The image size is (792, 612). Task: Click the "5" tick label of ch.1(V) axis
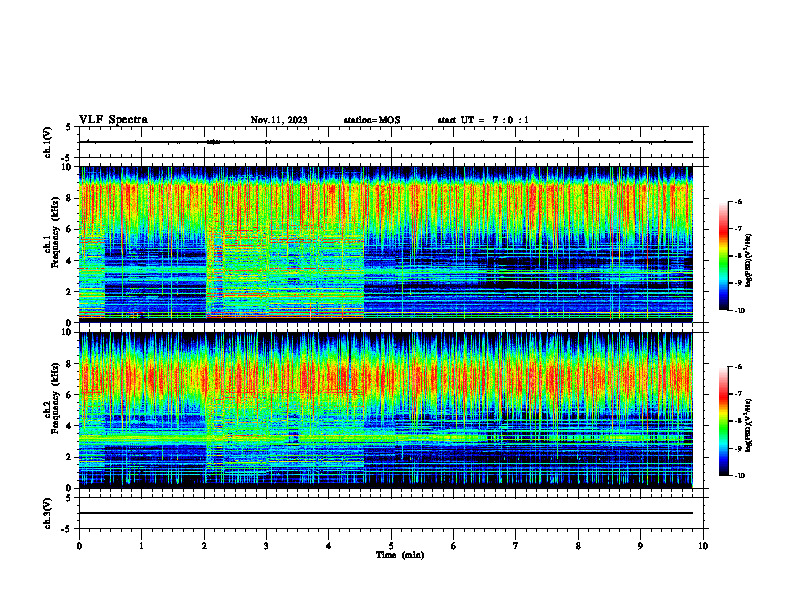tap(69, 128)
